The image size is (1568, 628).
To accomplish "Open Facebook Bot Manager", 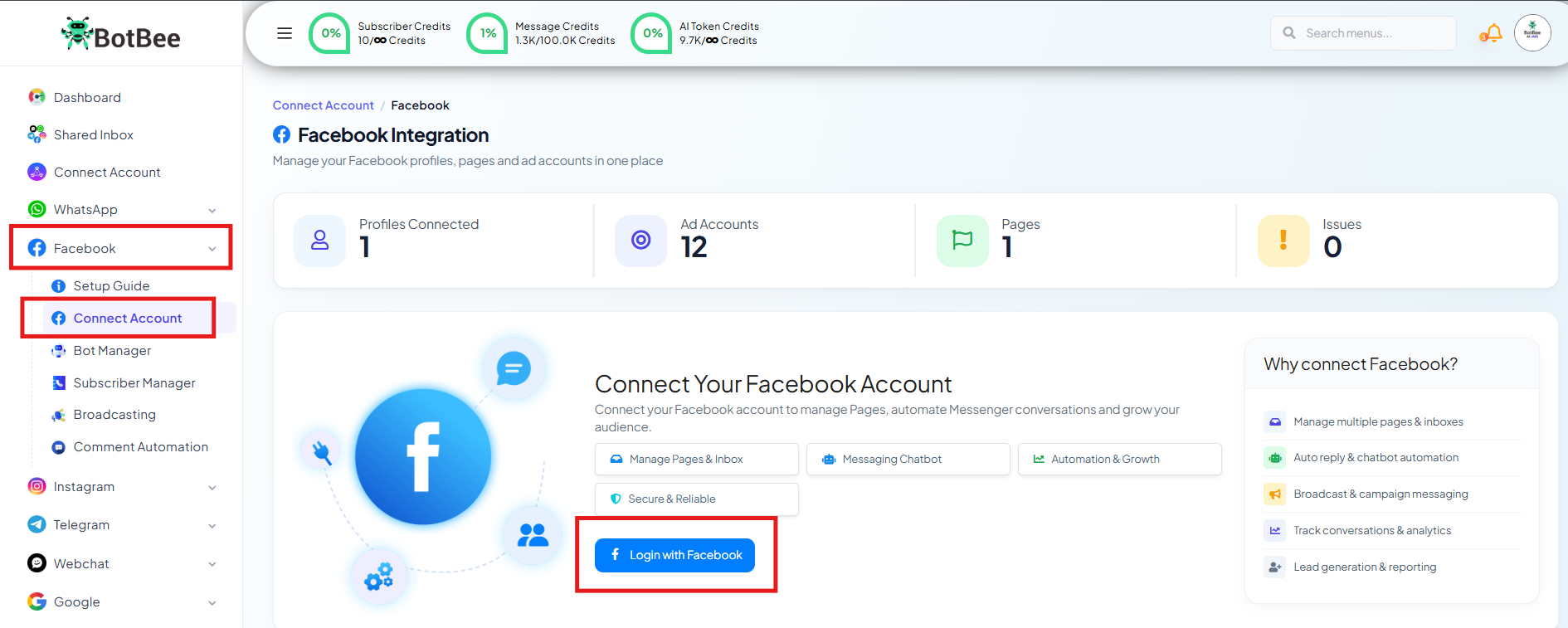I will click(112, 351).
